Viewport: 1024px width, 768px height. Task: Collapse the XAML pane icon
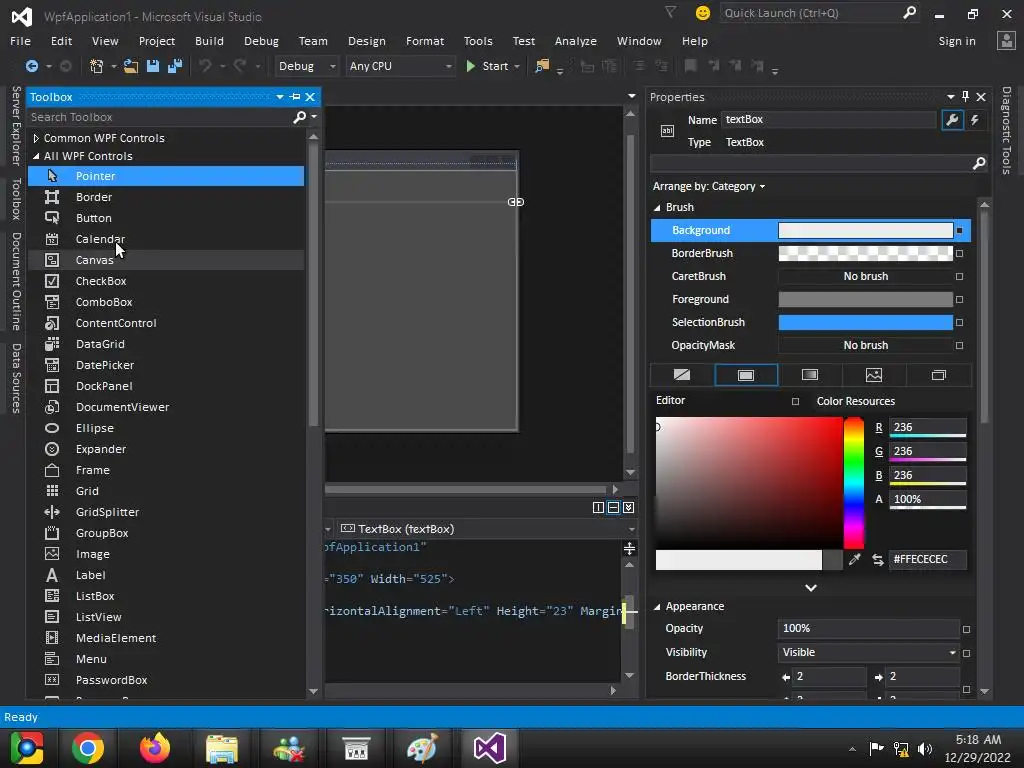pyautogui.click(x=628, y=507)
